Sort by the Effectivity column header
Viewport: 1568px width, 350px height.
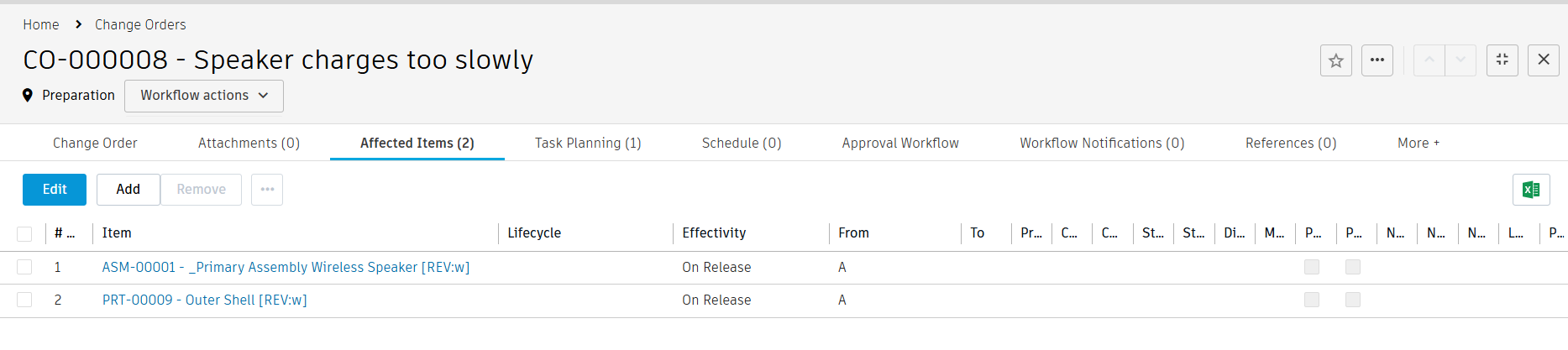[x=714, y=233]
